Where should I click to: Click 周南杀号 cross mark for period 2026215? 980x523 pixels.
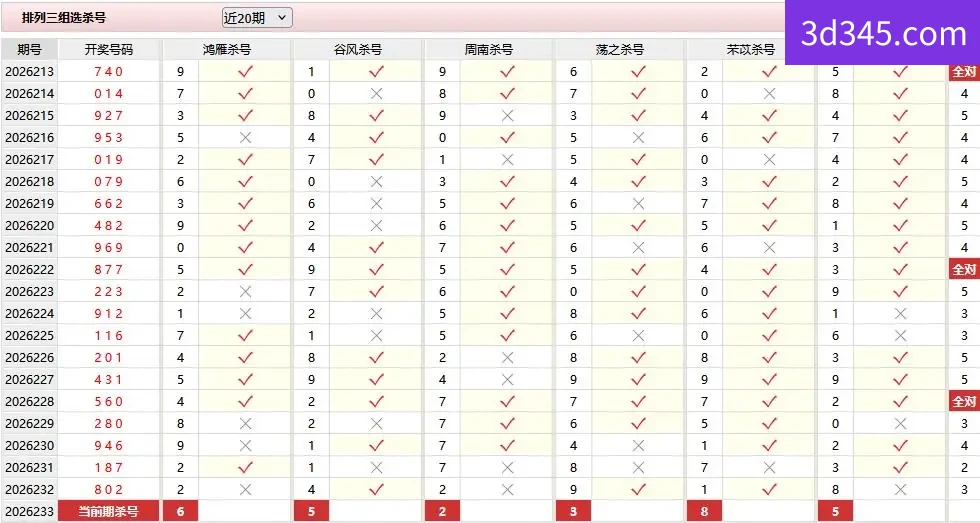tap(508, 116)
